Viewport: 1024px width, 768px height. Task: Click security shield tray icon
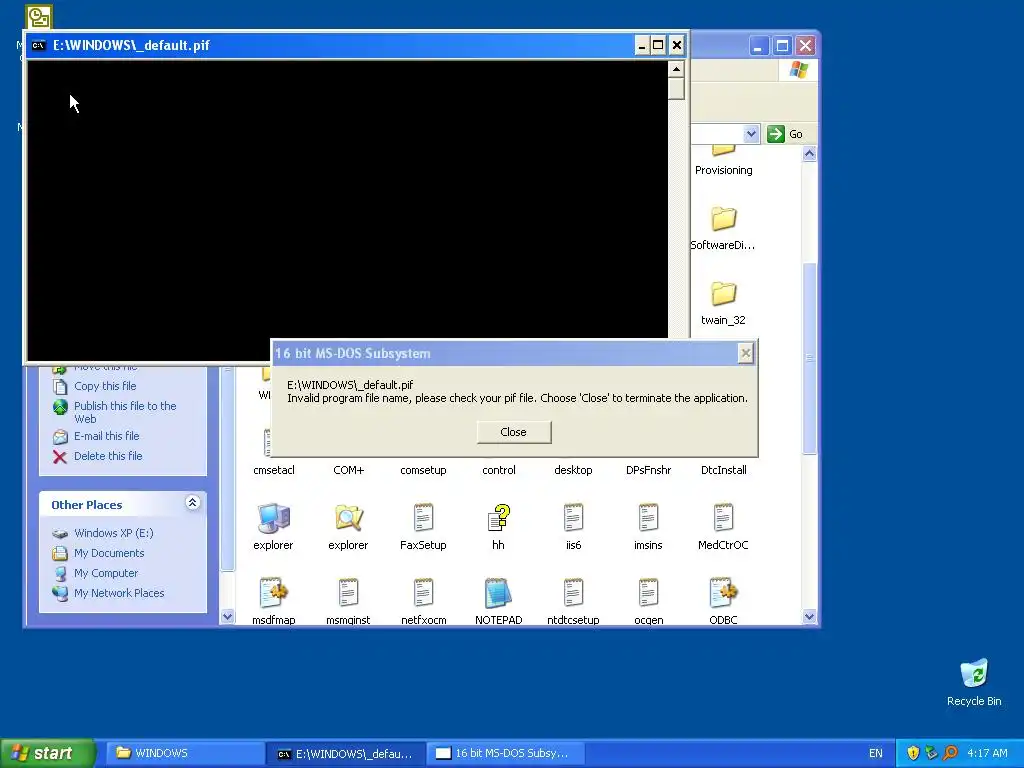(913, 754)
